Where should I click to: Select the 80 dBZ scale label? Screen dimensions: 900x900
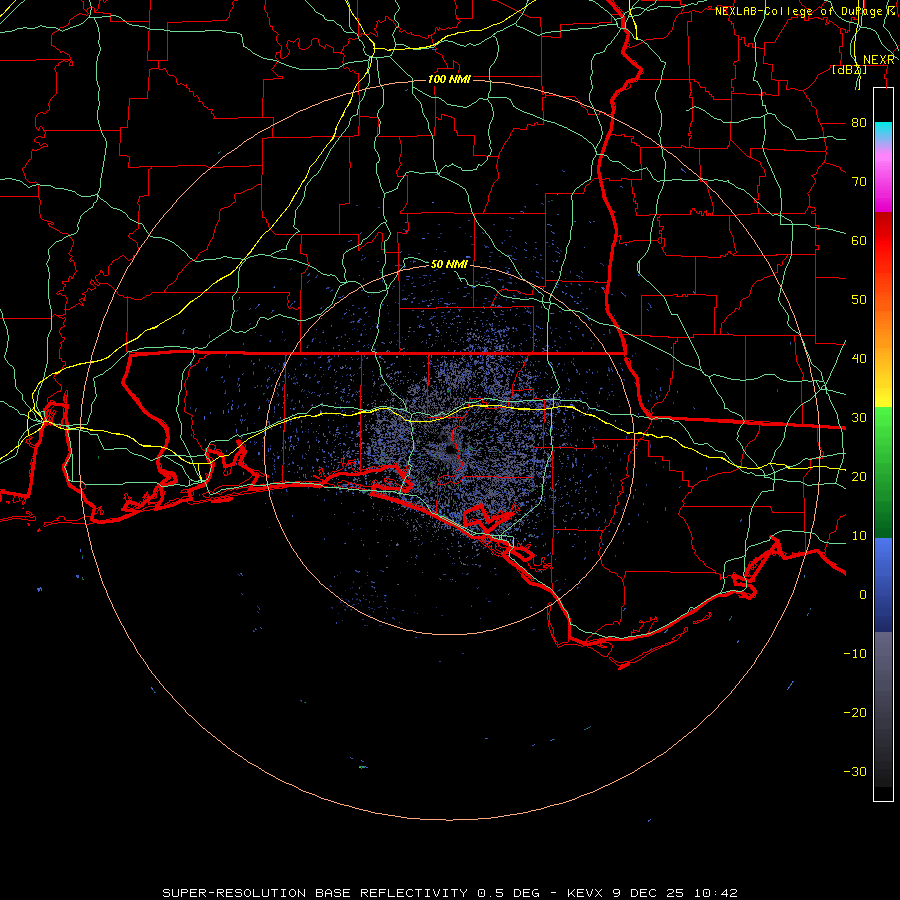pos(859,122)
